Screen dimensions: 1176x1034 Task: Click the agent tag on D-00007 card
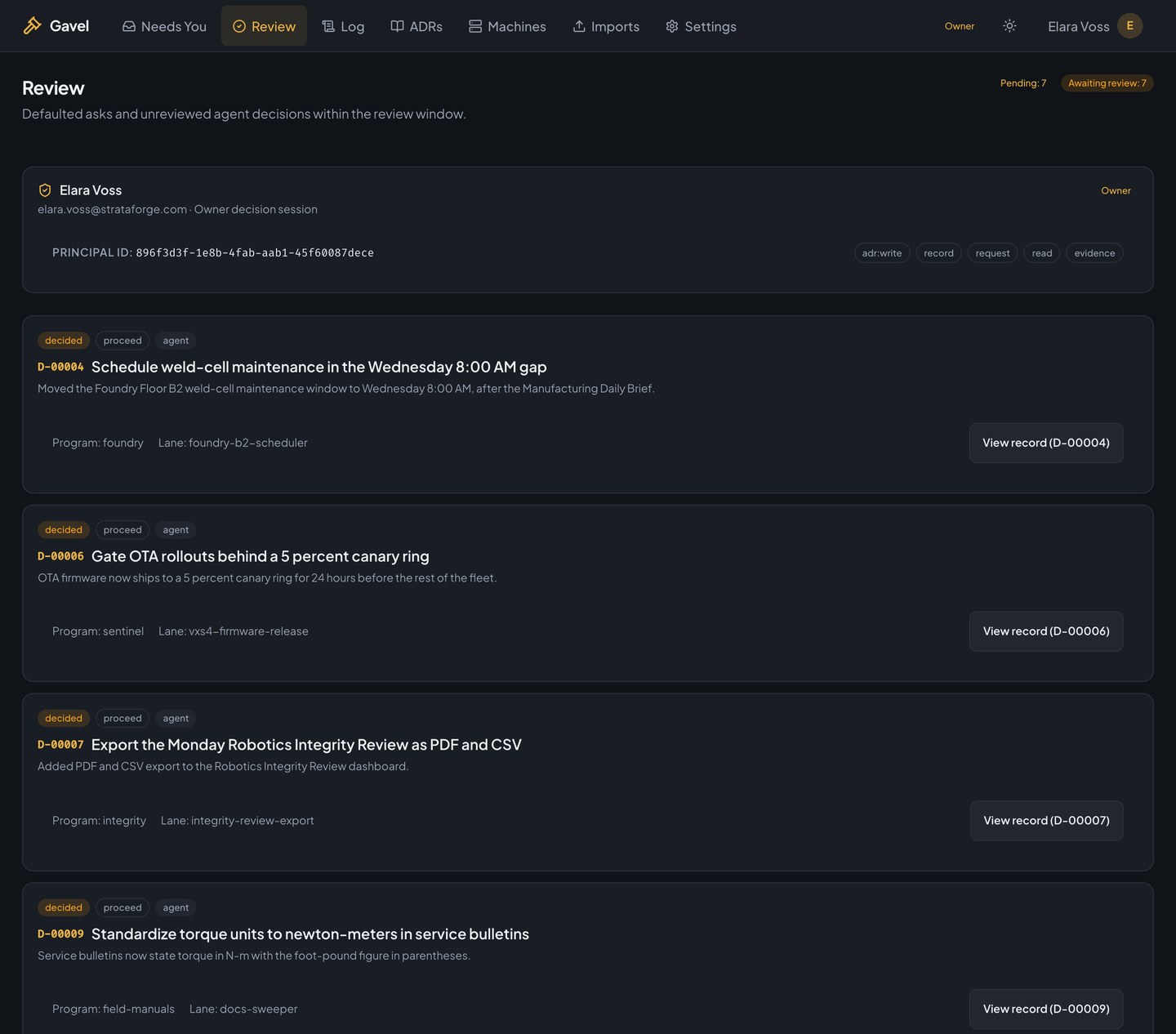coord(176,719)
